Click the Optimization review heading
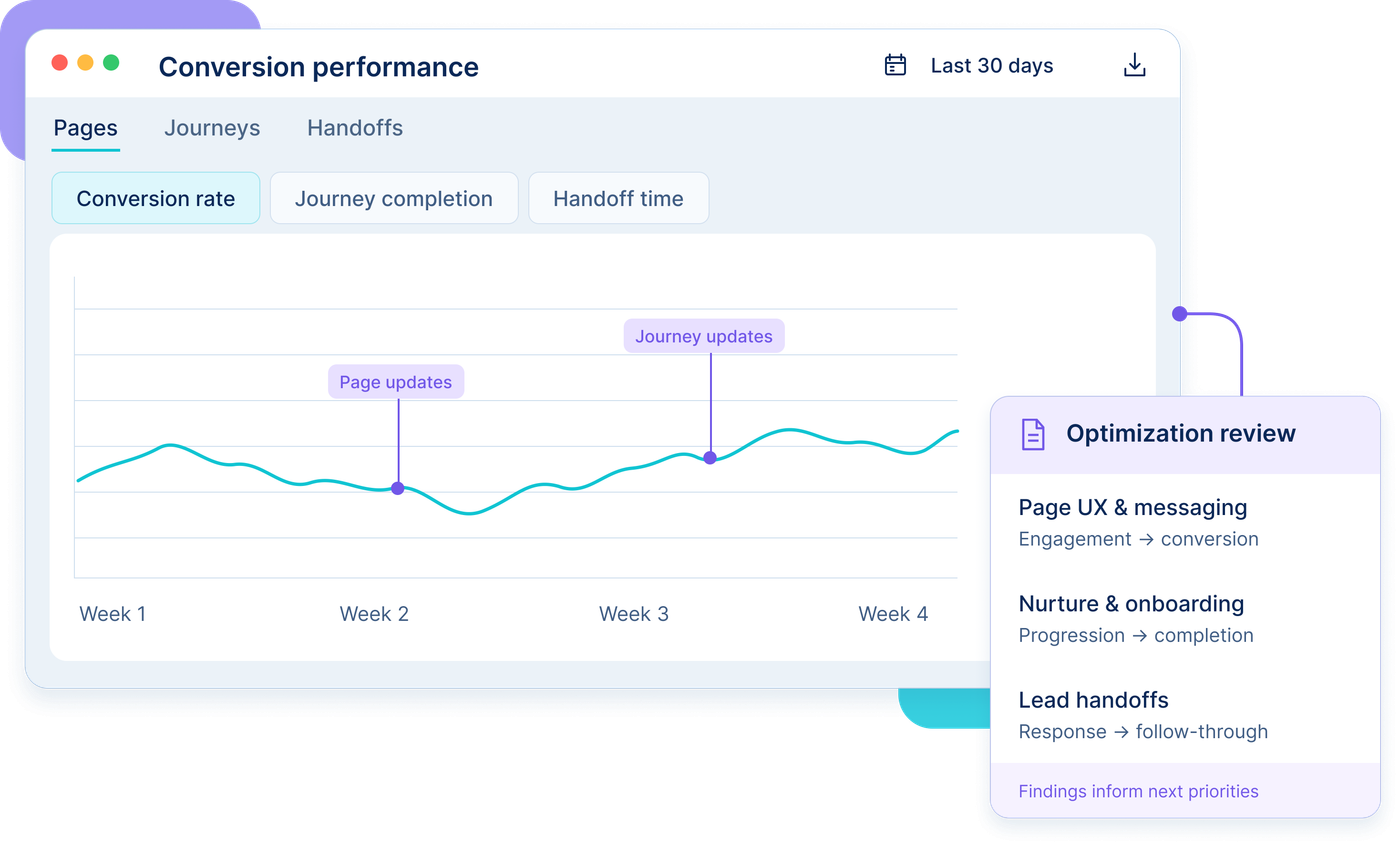Screen dimensions: 1400x846 point(1181,434)
